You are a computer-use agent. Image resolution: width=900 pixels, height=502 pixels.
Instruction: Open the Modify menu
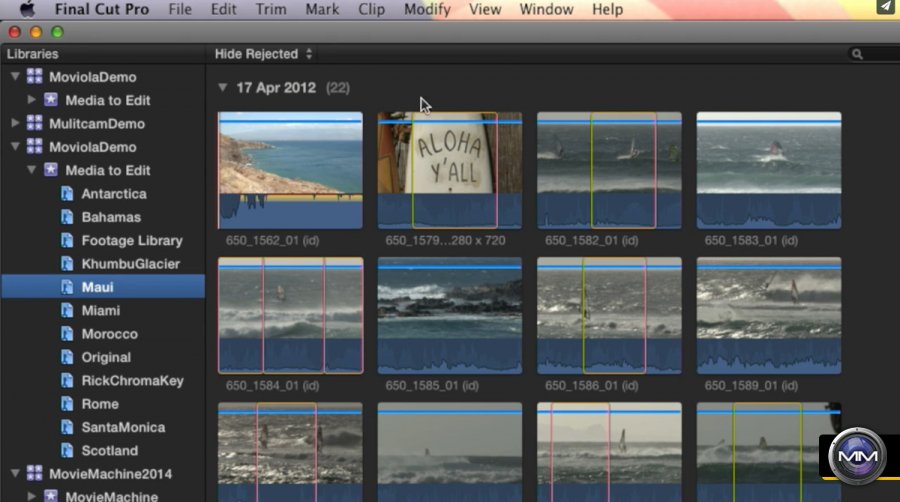[x=427, y=9]
